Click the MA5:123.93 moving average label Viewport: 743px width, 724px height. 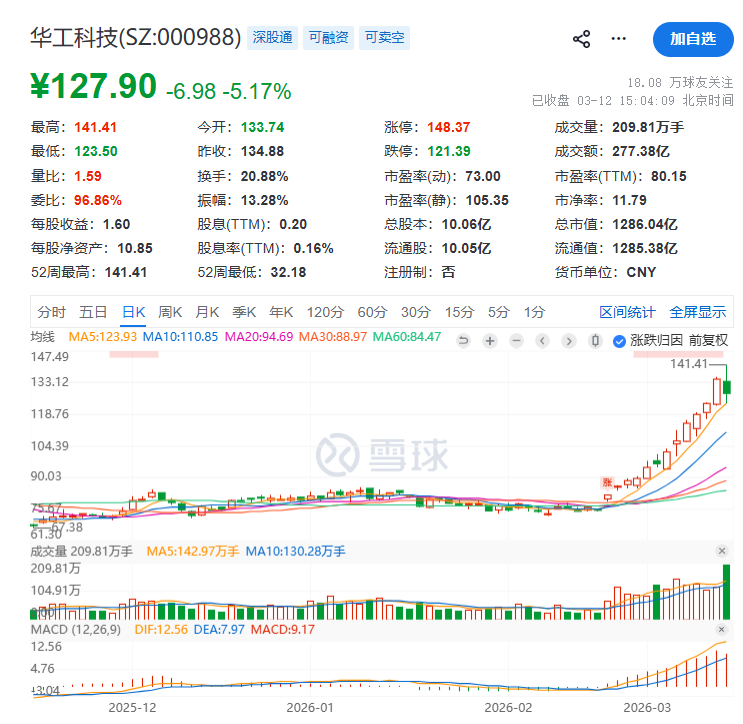pos(102,337)
